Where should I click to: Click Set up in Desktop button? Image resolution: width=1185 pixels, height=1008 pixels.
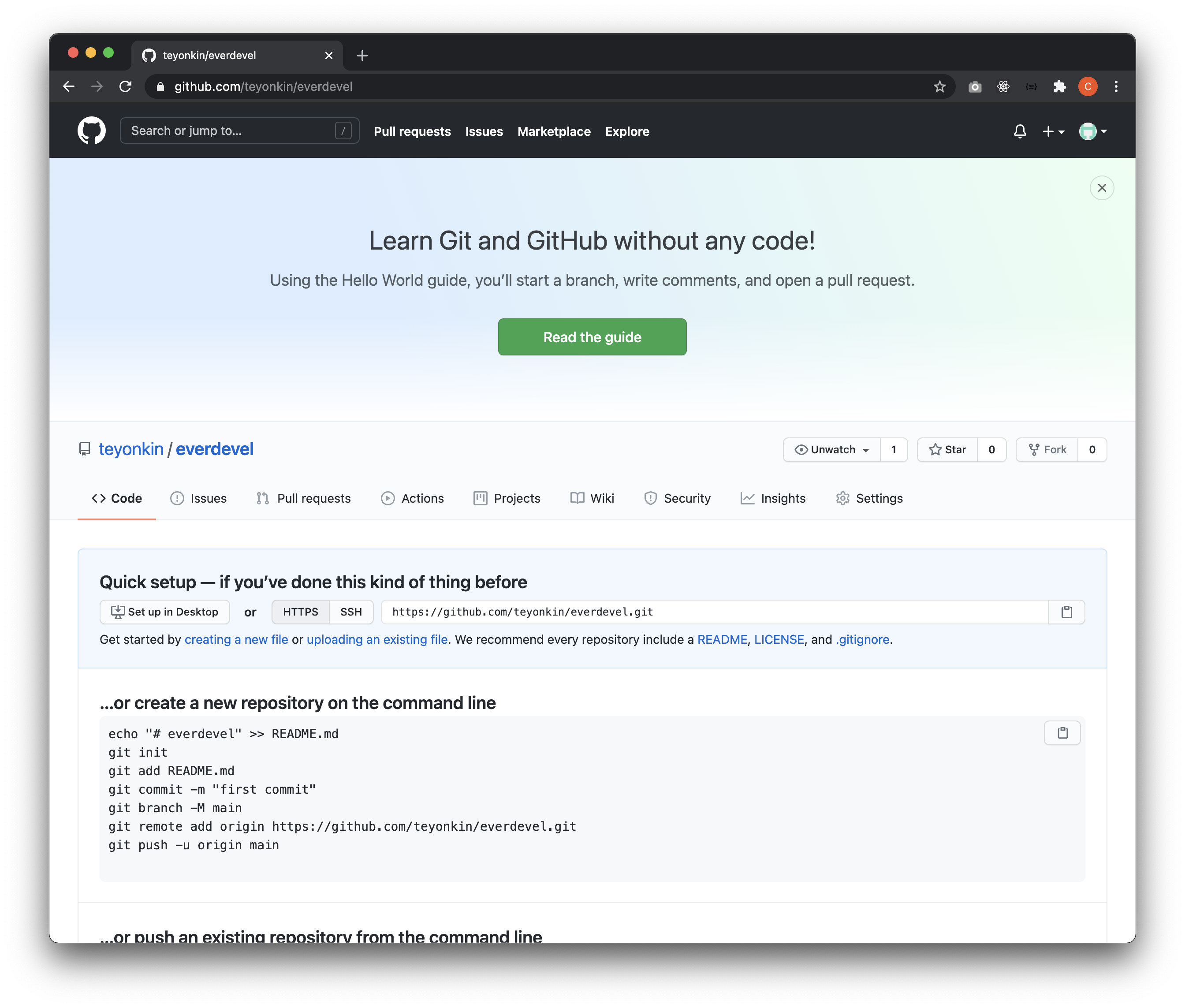pos(164,612)
